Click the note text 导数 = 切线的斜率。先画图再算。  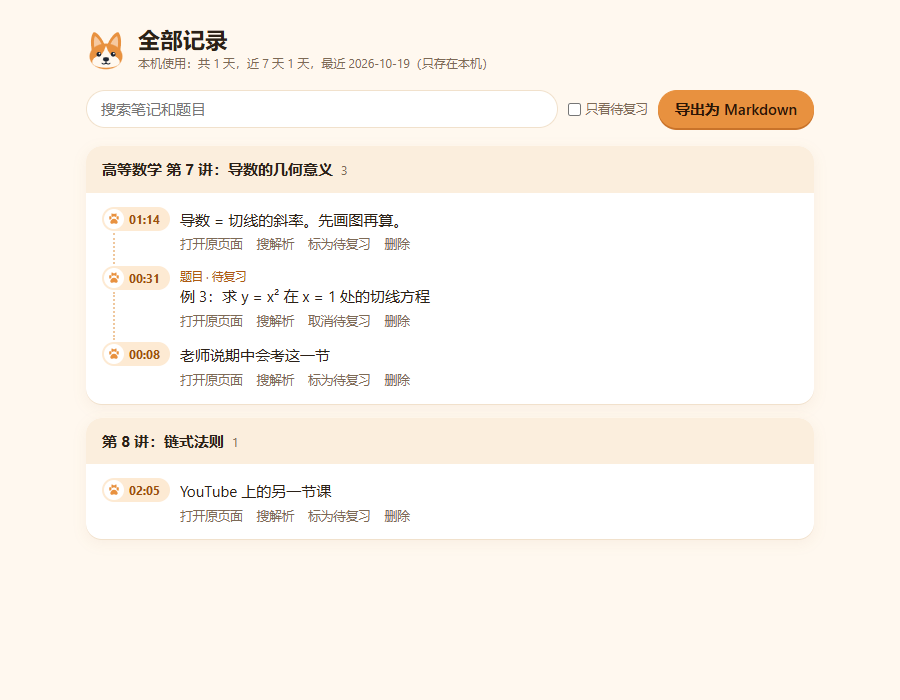click(x=292, y=221)
